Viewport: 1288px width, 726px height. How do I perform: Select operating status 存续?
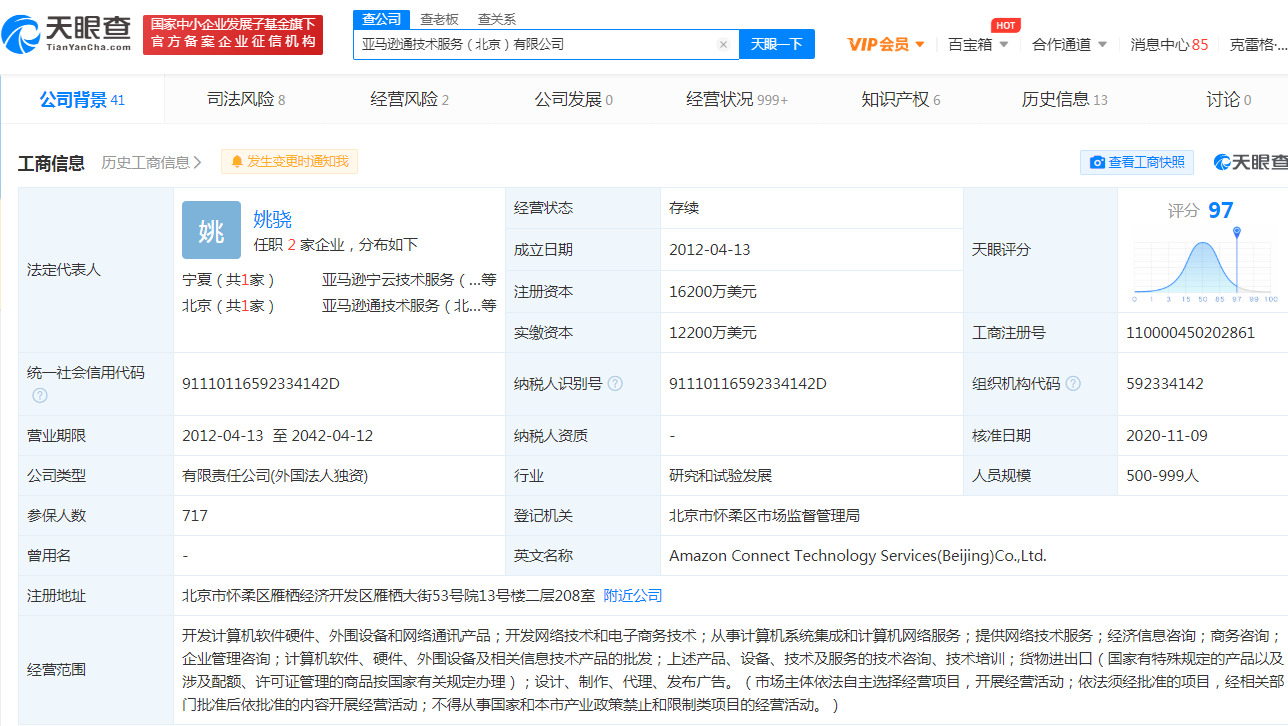684,208
